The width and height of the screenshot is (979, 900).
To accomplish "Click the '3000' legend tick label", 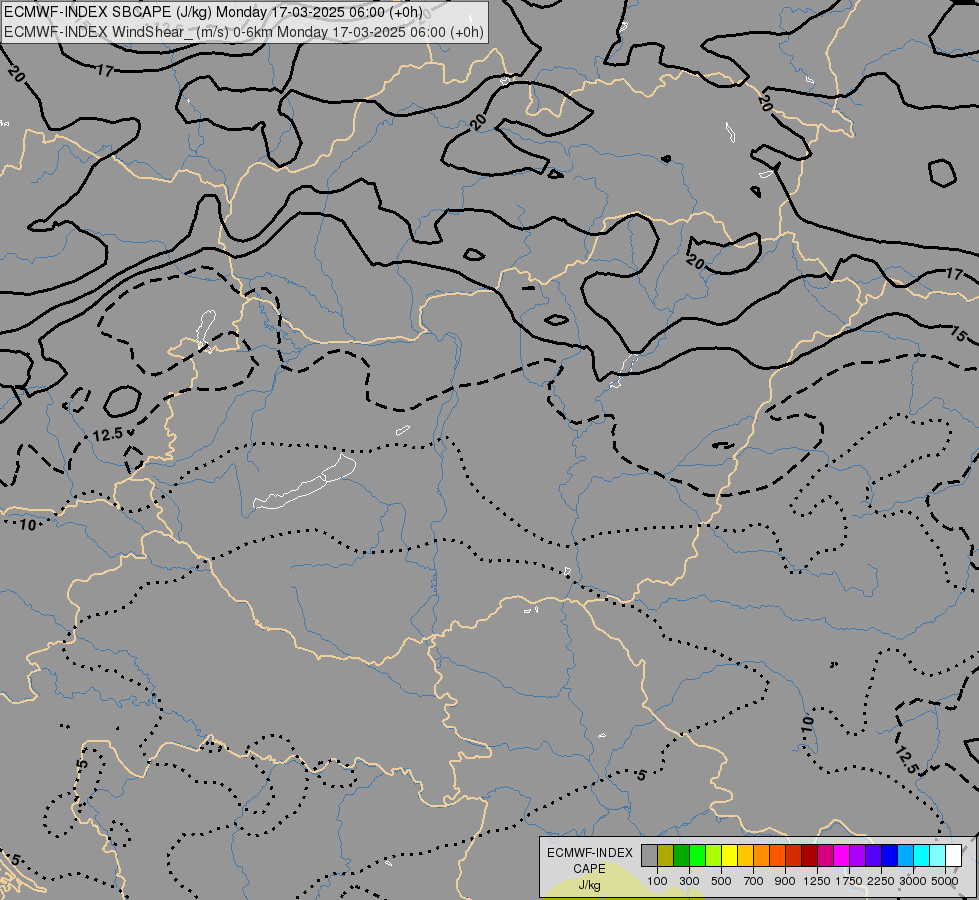I will [913, 881].
